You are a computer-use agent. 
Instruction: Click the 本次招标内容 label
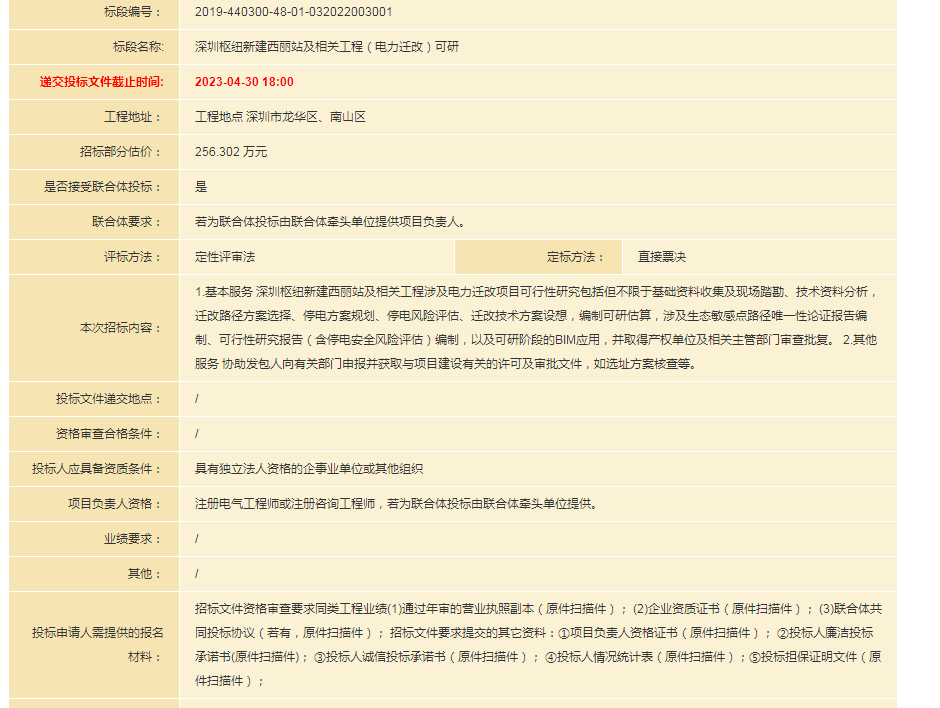(x=121, y=328)
